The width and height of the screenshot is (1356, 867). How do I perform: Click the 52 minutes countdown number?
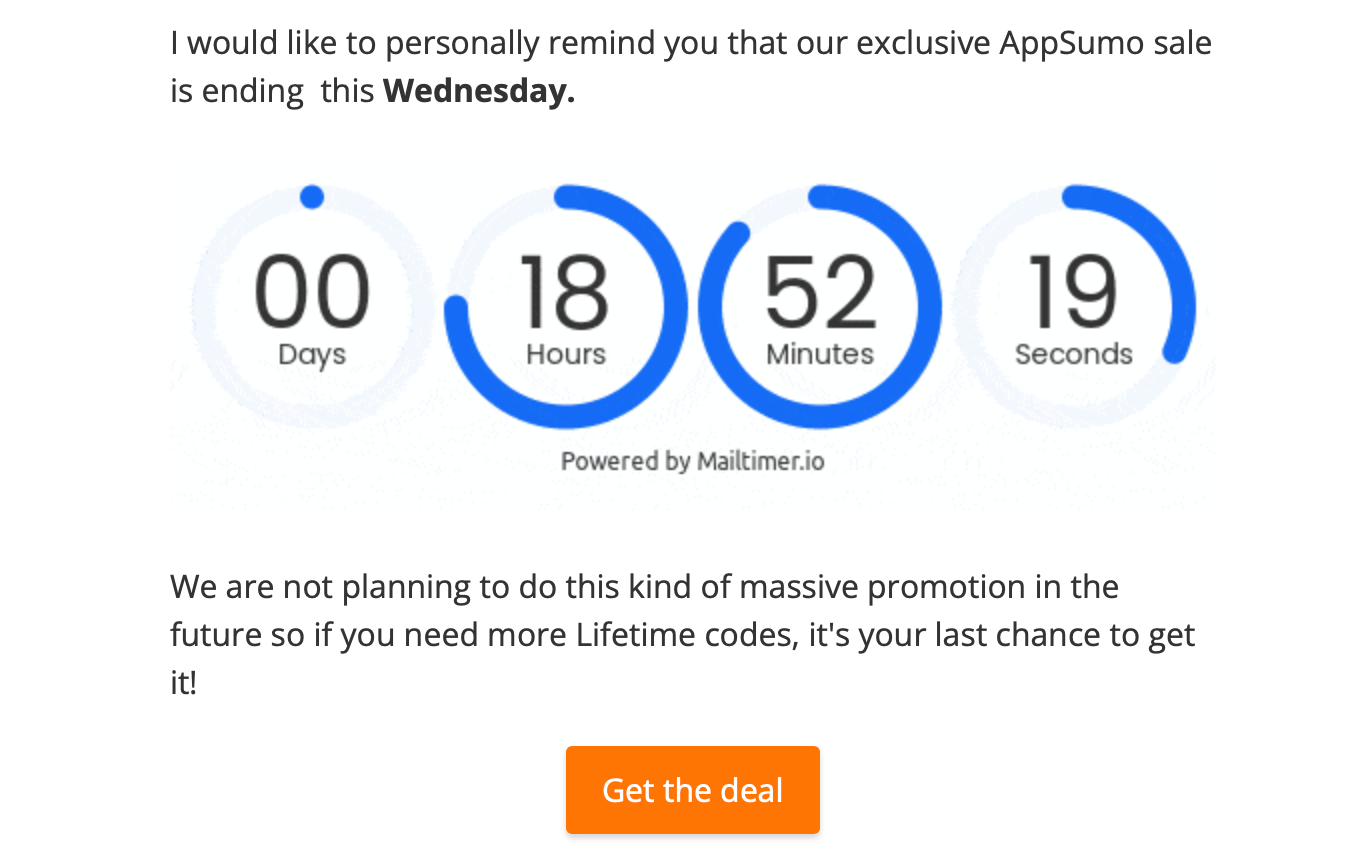820,292
